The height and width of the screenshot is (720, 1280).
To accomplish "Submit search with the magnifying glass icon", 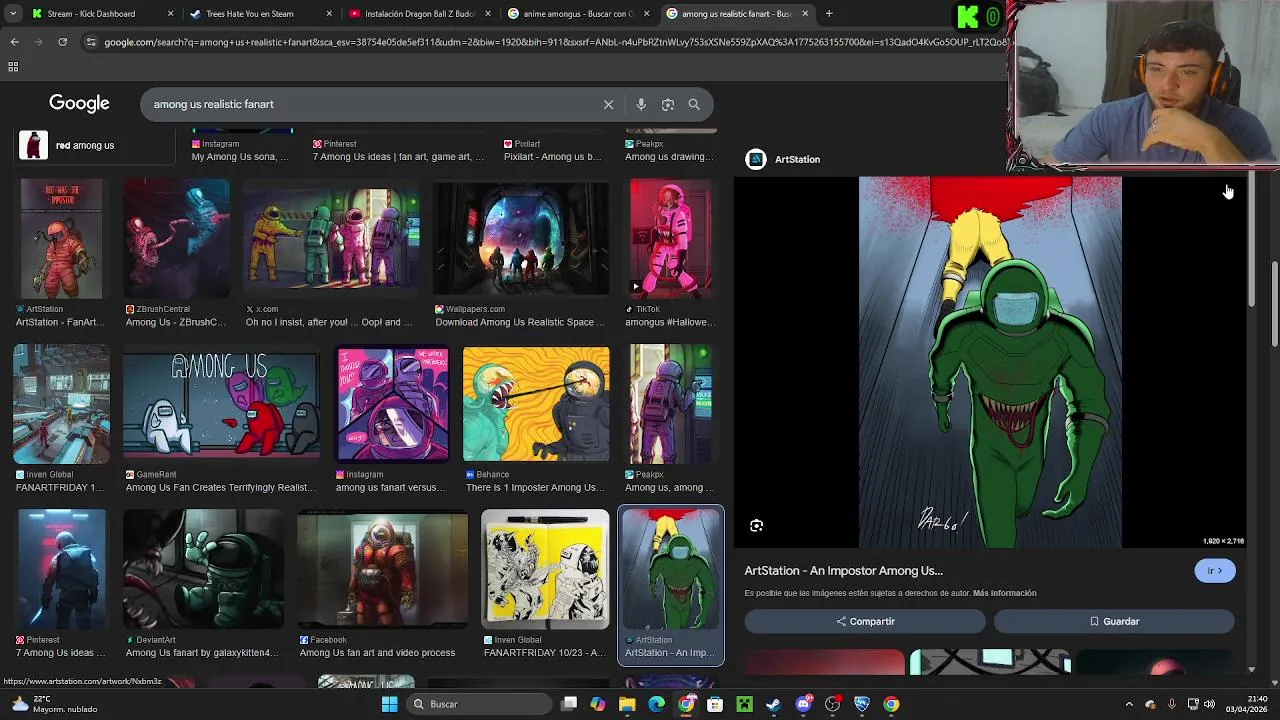I will point(694,104).
